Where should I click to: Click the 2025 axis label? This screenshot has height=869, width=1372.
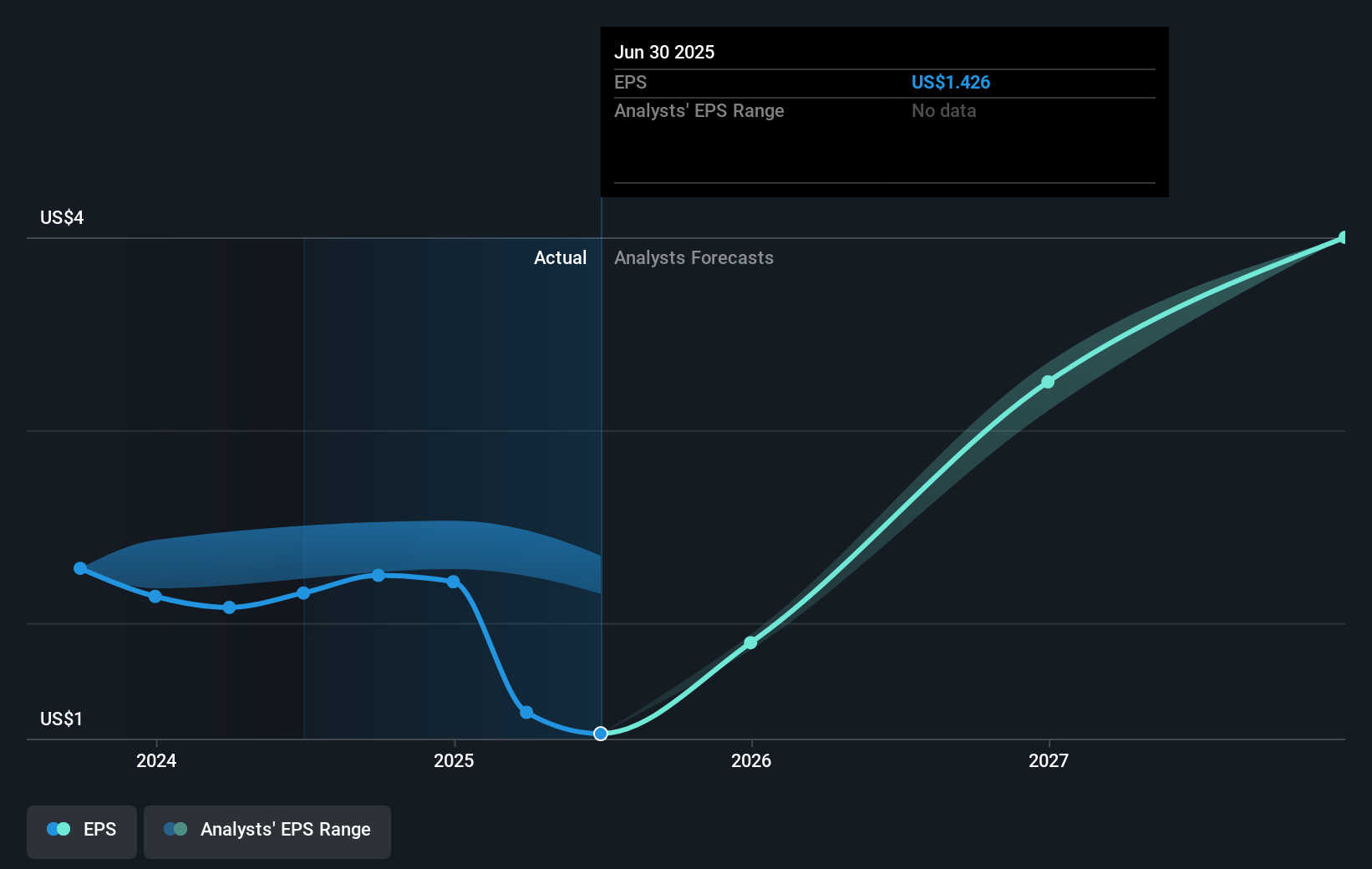[453, 761]
